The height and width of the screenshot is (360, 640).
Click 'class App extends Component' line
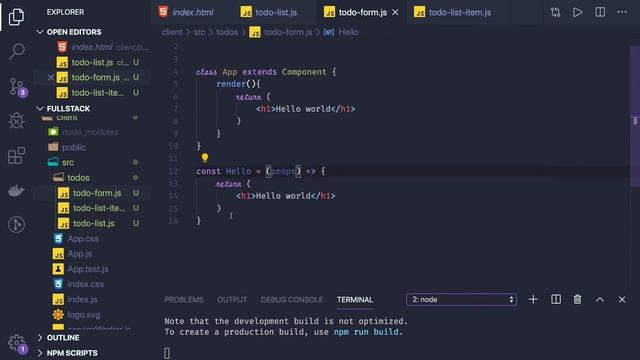[261, 72]
